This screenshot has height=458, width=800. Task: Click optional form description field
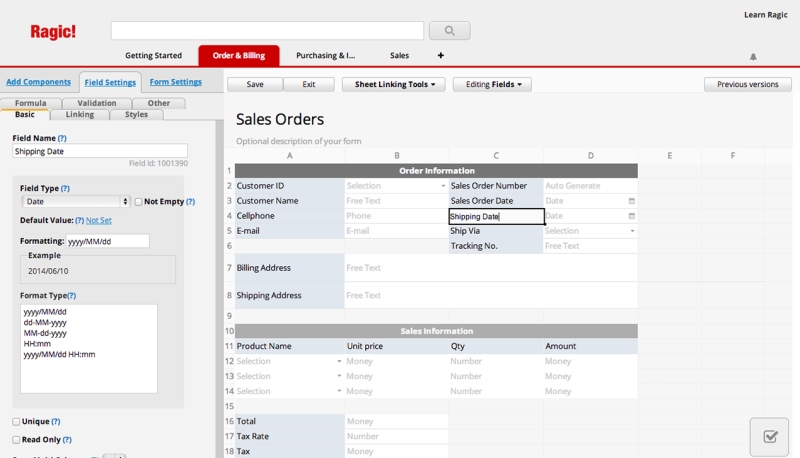(298, 141)
